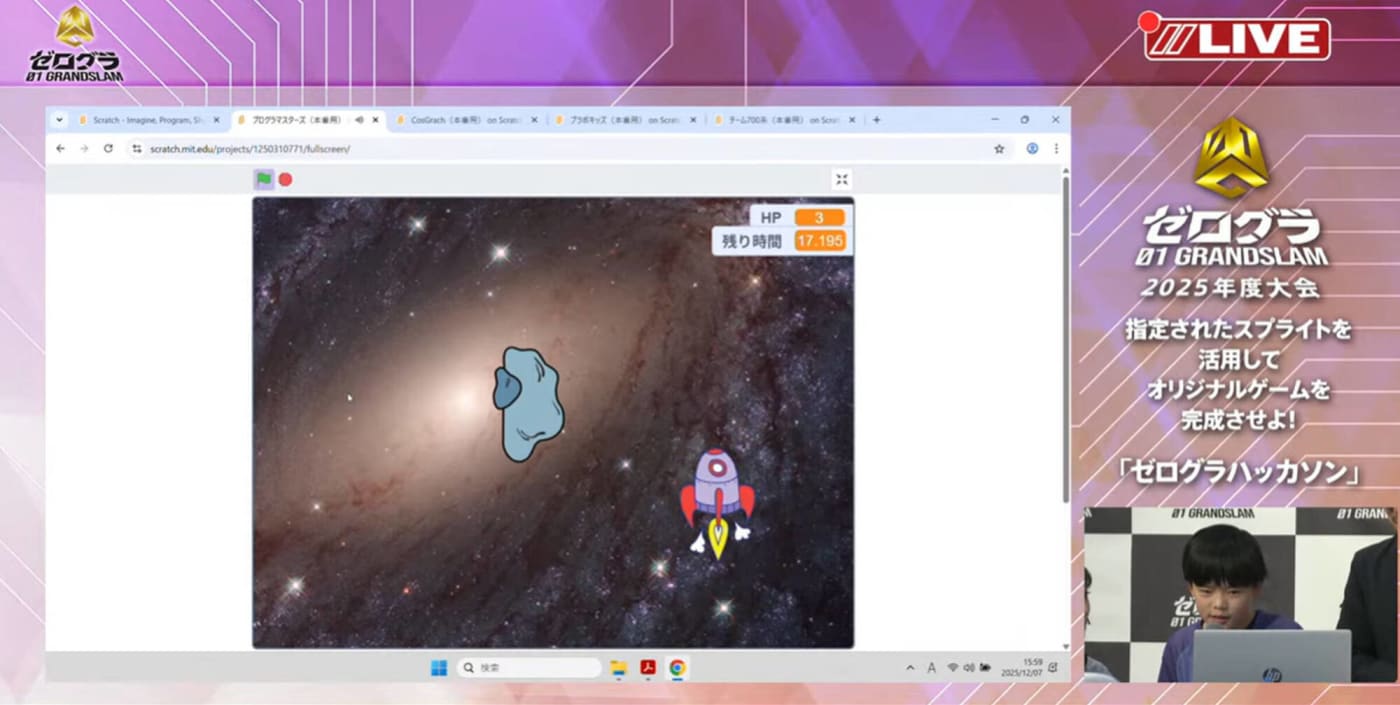This screenshot has width=1400, height=705.
Task: Go back to the previous page
Action: (x=60, y=148)
